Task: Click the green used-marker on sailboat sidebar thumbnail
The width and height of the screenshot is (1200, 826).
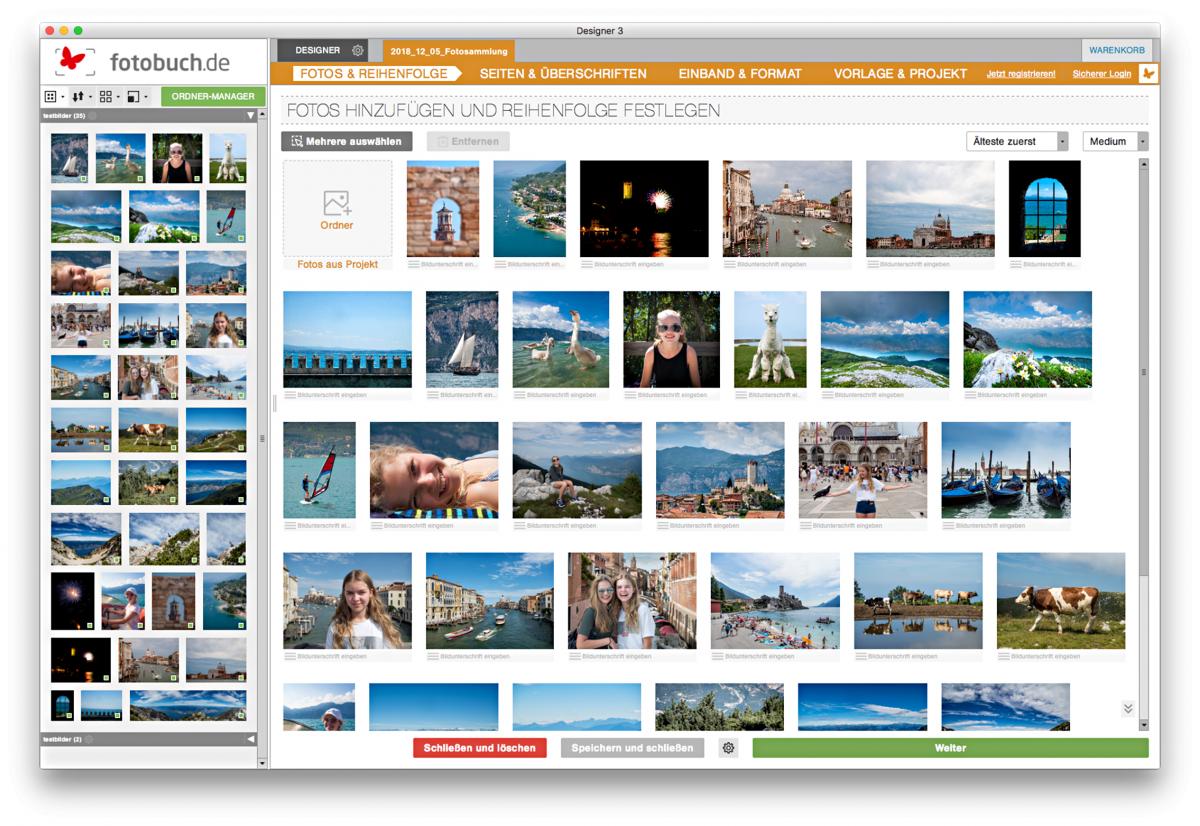Action: (83, 178)
